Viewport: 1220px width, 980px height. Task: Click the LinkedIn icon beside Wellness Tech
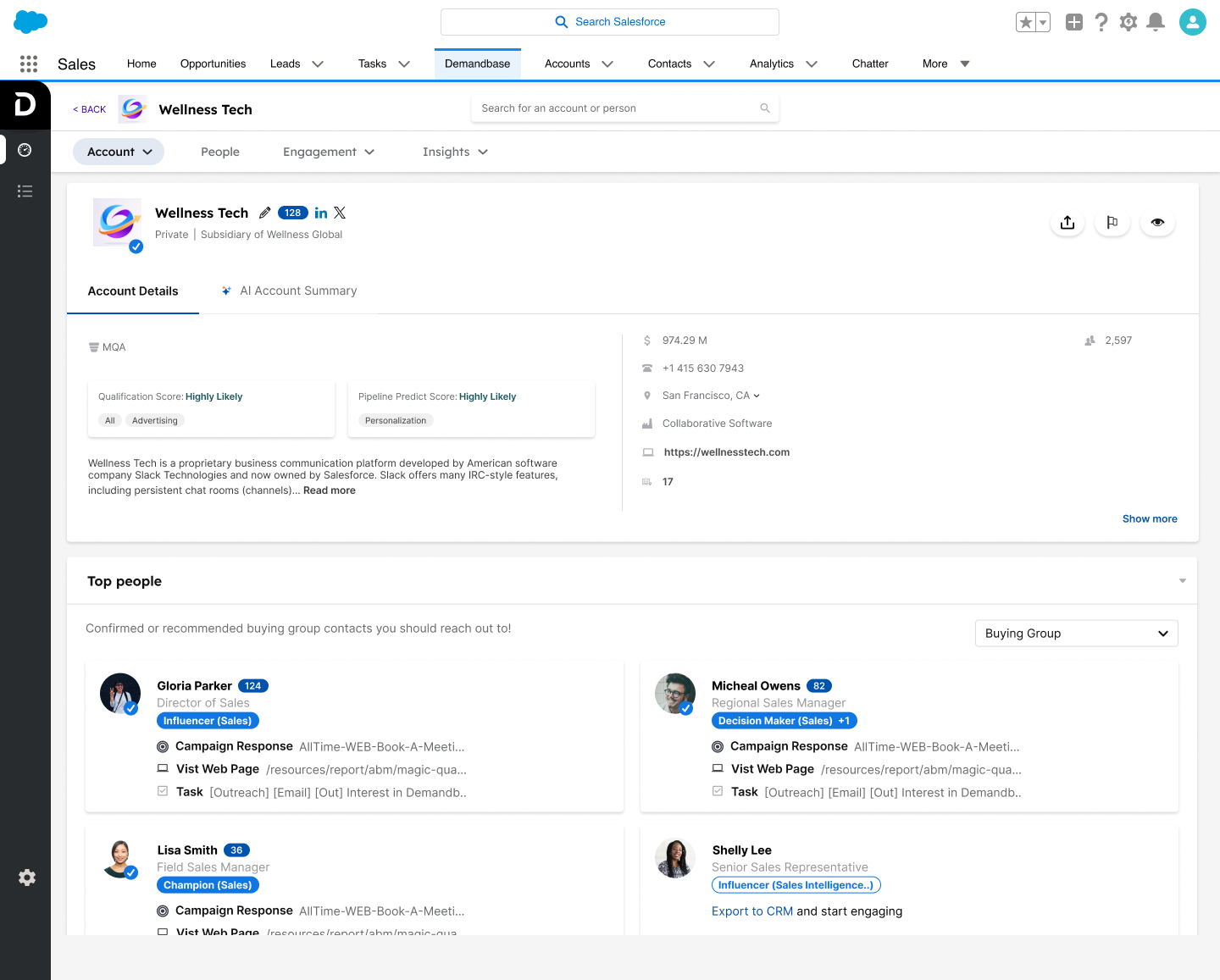click(321, 213)
